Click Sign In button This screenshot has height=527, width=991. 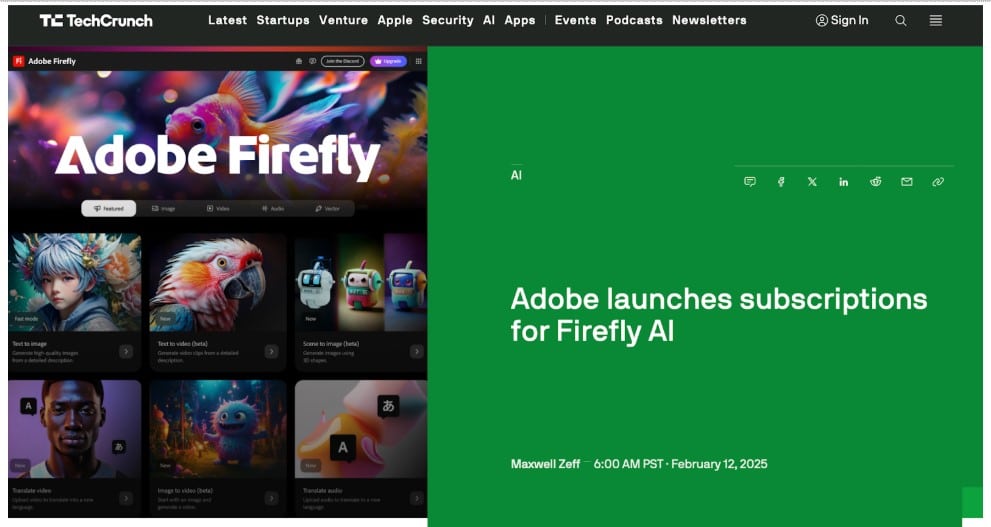tap(842, 20)
